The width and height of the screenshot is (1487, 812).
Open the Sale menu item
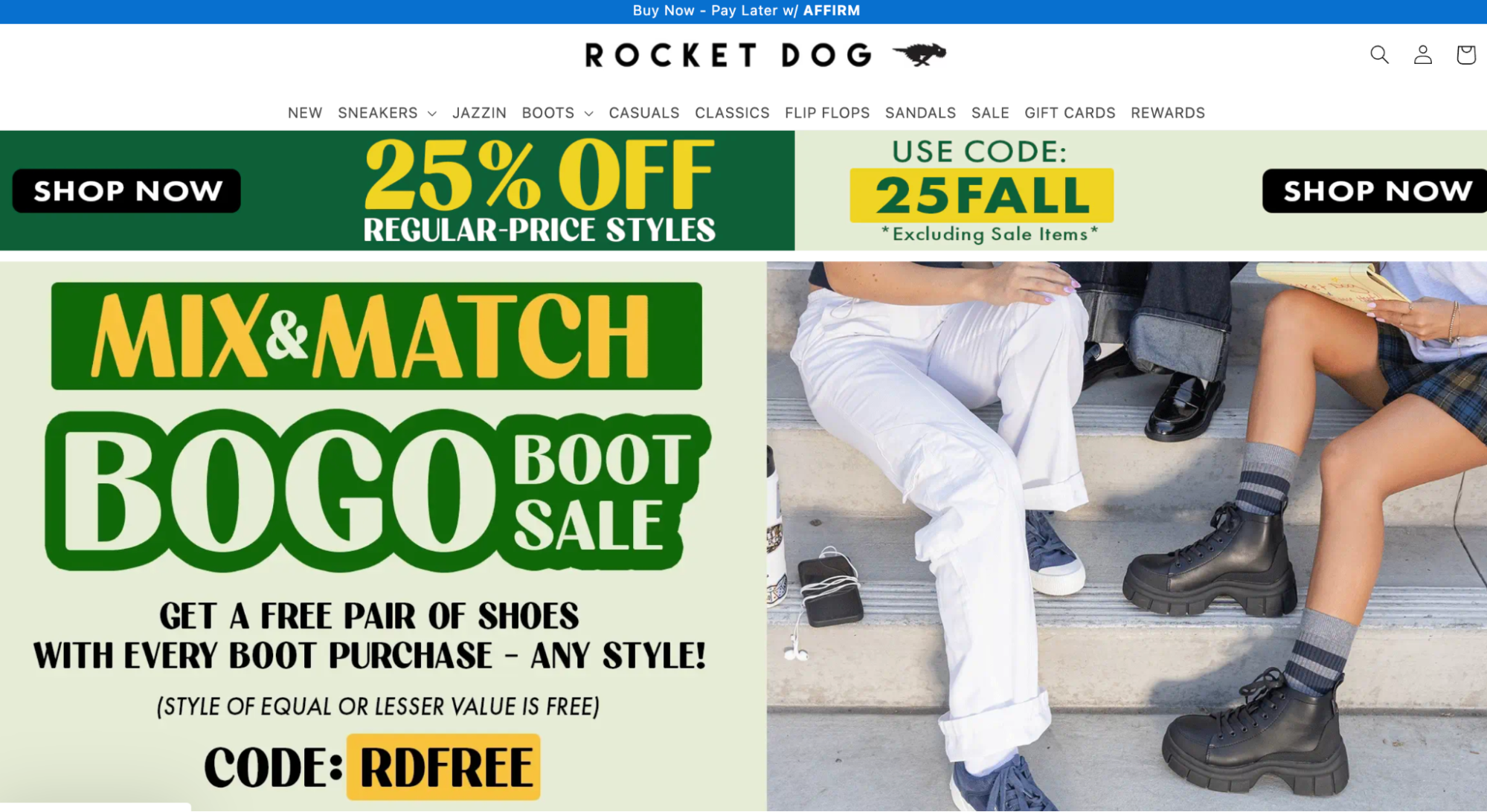point(990,112)
